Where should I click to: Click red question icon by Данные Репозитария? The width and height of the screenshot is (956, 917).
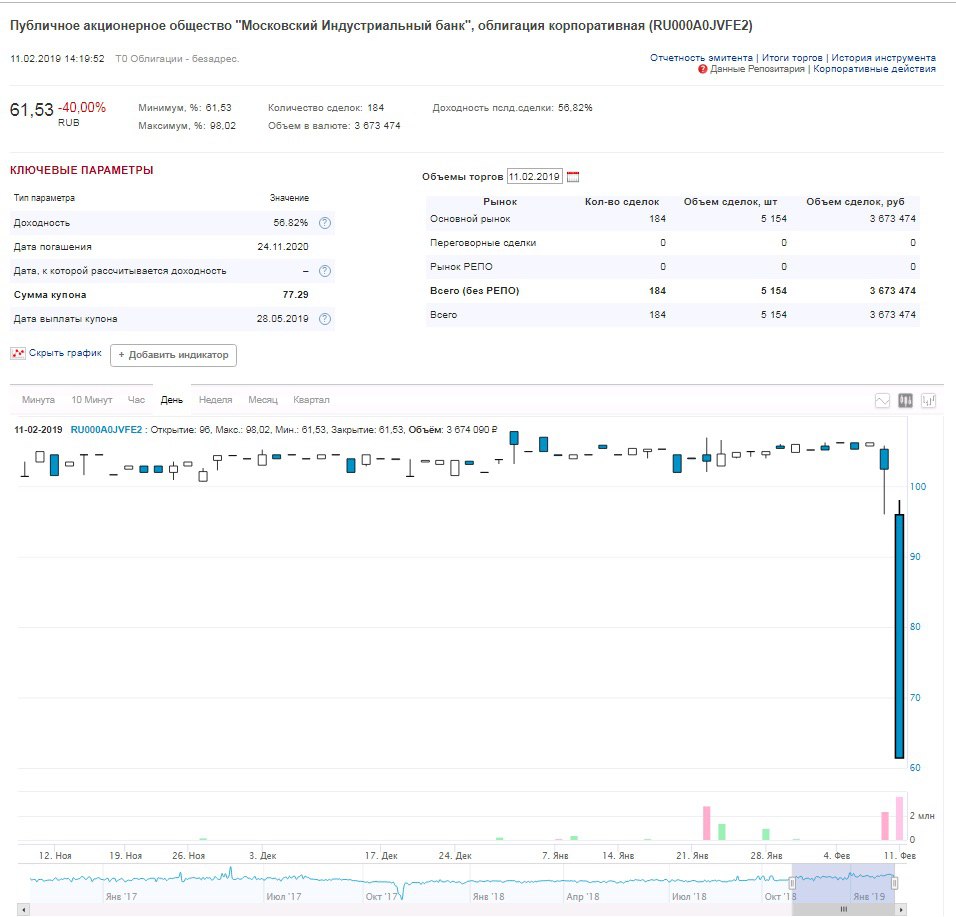(702, 69)
